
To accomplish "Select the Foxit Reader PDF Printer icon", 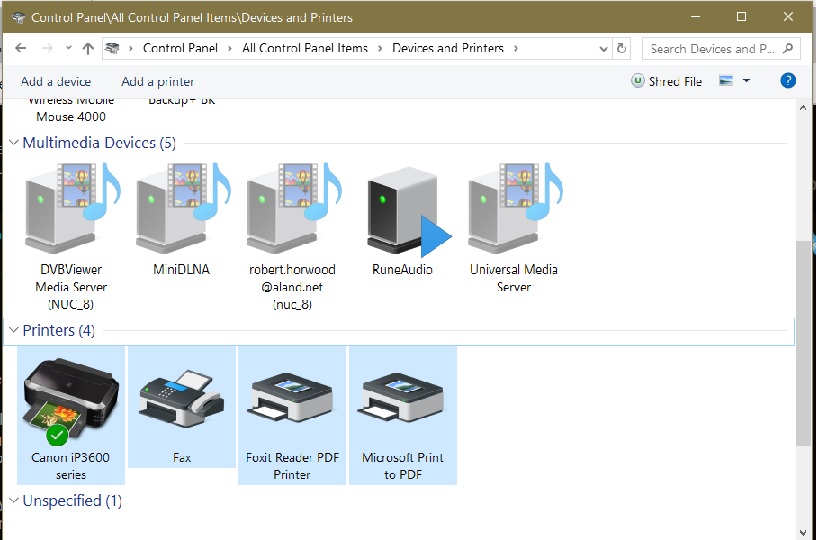I will point(292,397).
